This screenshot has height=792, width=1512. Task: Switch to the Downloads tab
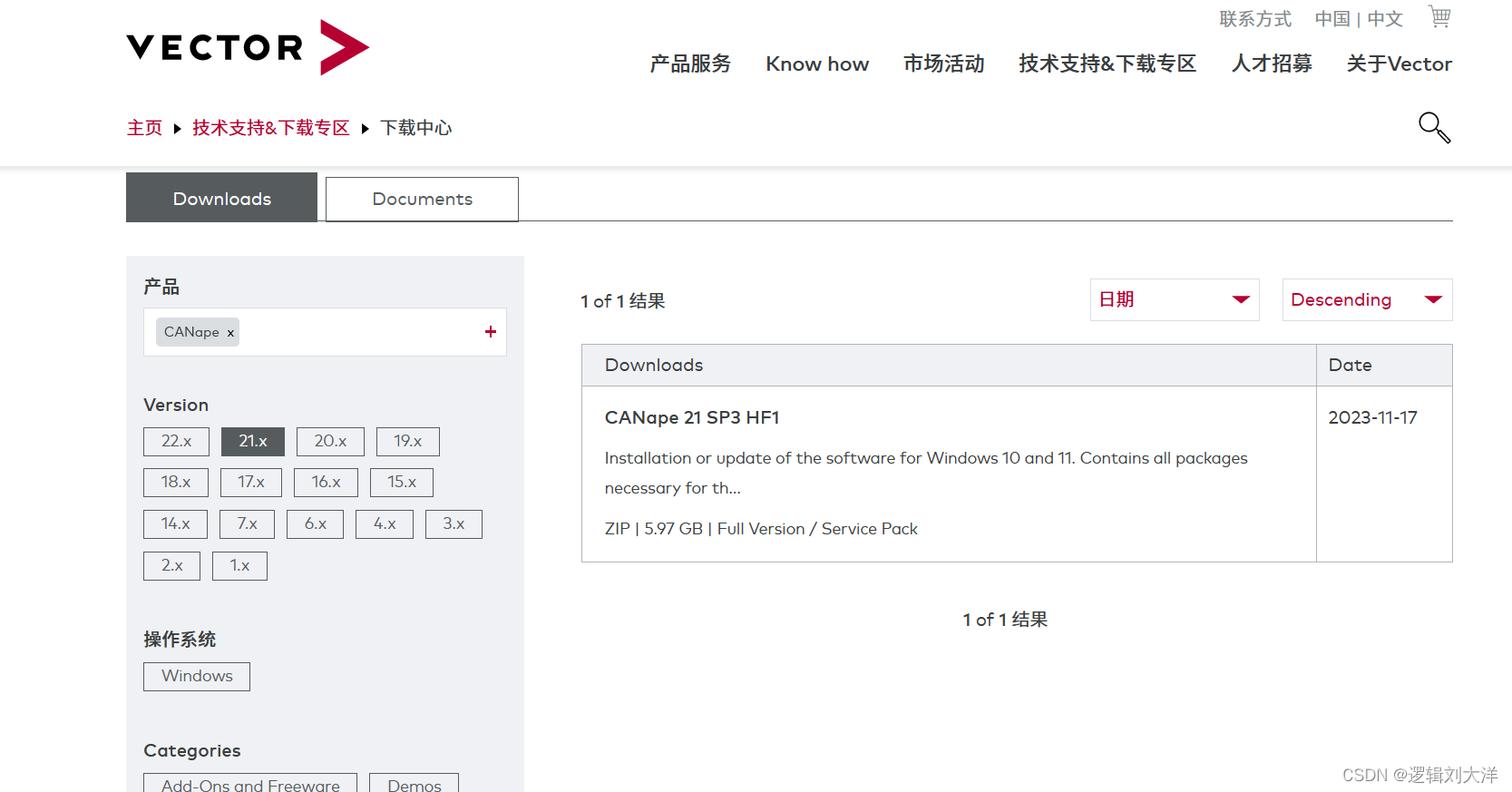pos(221,198)
